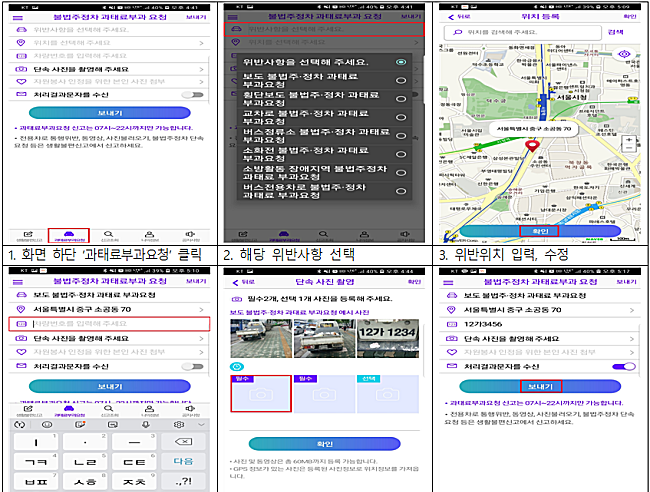The image size is (650, 492).
Task: Expand the row chevron below the 12가3456 entry
Action: 631,338
